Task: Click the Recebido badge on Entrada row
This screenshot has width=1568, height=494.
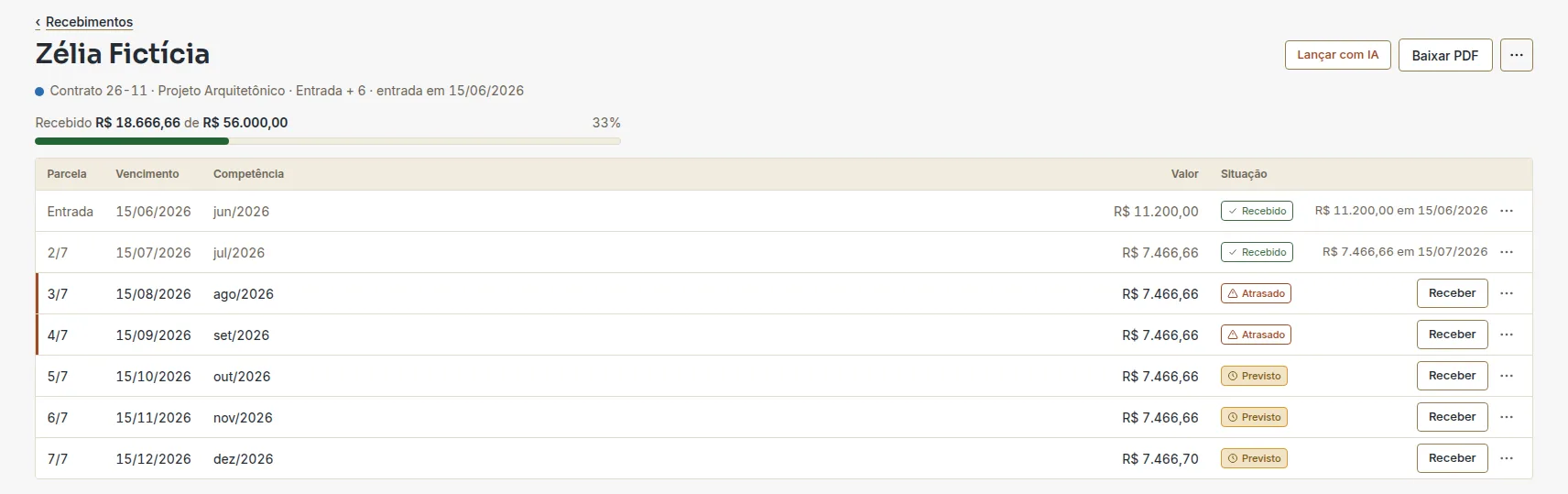Action: coord(1257,211)
